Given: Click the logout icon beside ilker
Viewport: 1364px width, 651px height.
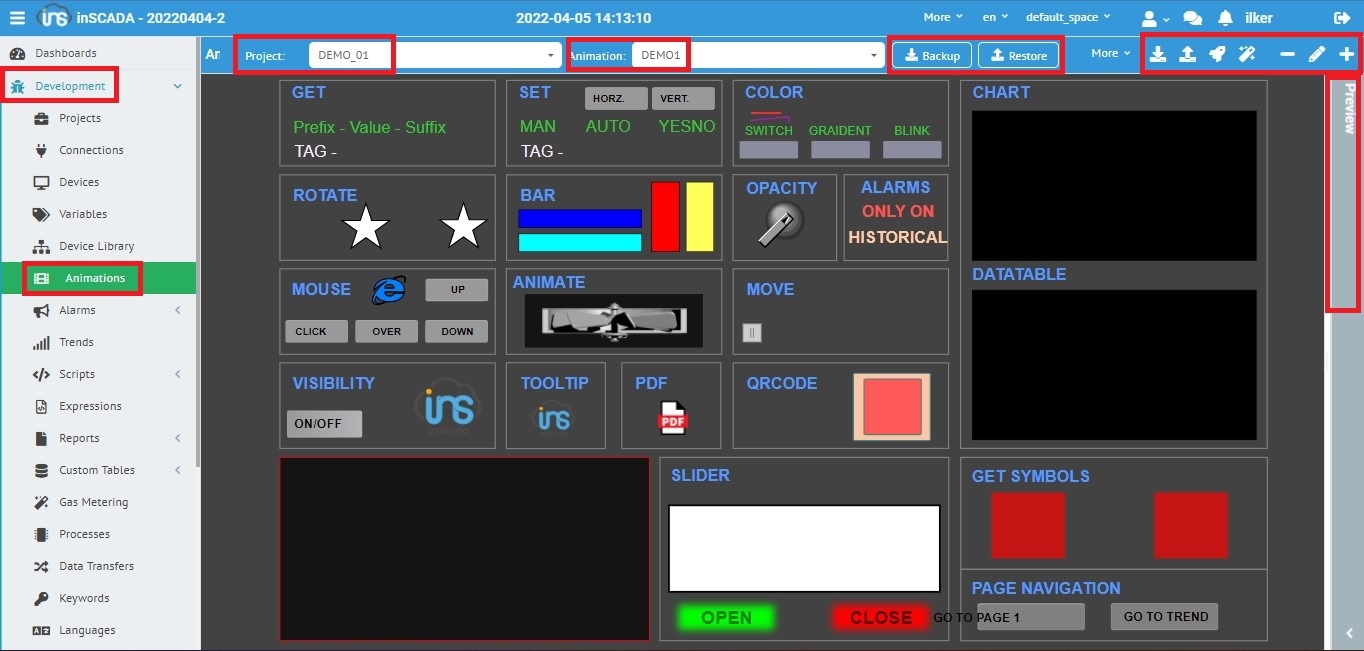Looking at the screenshot, I should [x=1341, y=18].
